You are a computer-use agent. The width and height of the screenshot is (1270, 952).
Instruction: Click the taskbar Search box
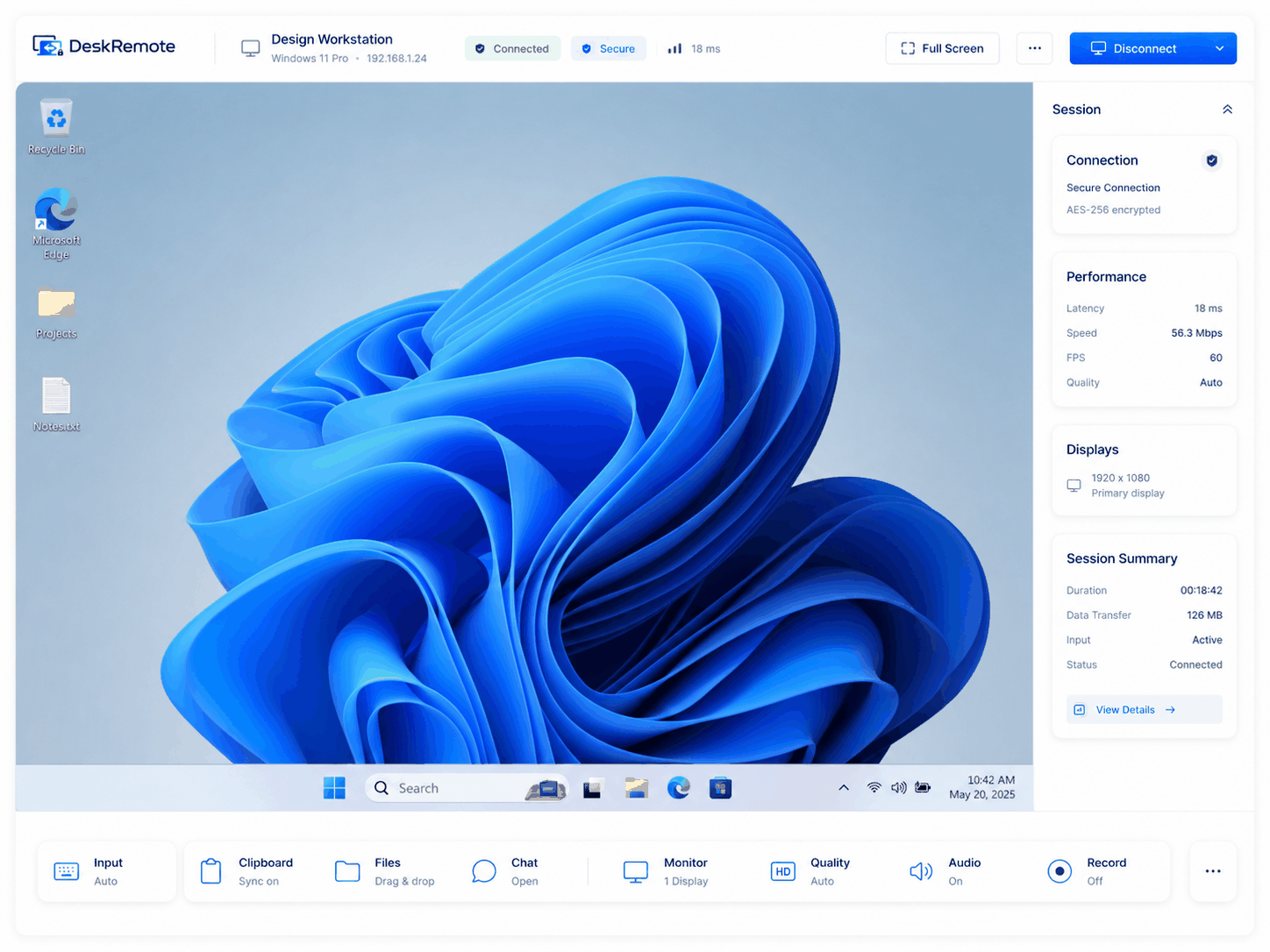click(x=466, y=788)
